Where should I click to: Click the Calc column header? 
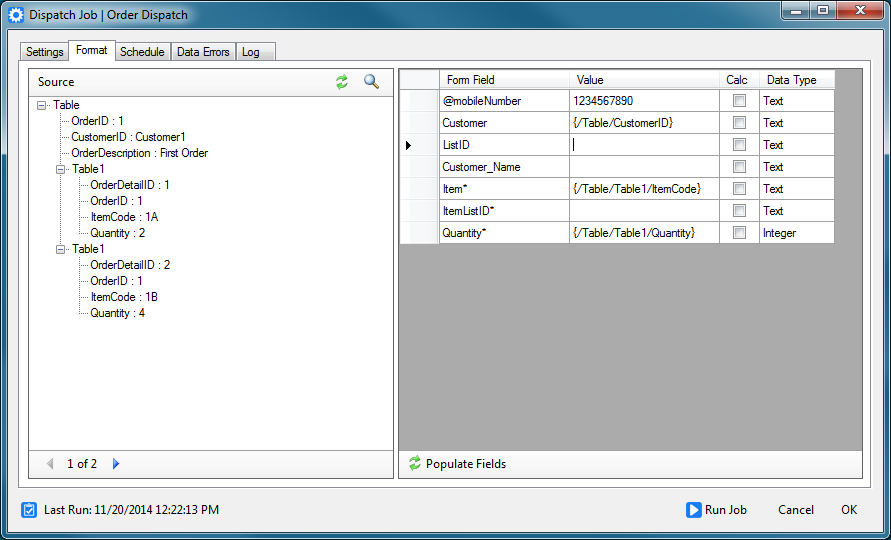739,80
